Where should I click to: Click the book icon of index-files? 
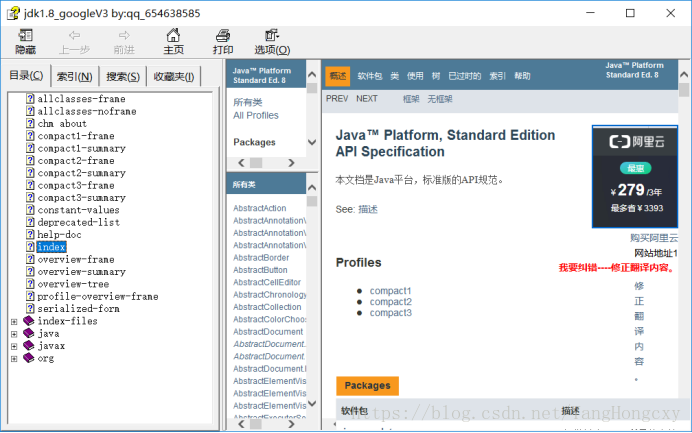pyautogui.click(x=29, y=321)
